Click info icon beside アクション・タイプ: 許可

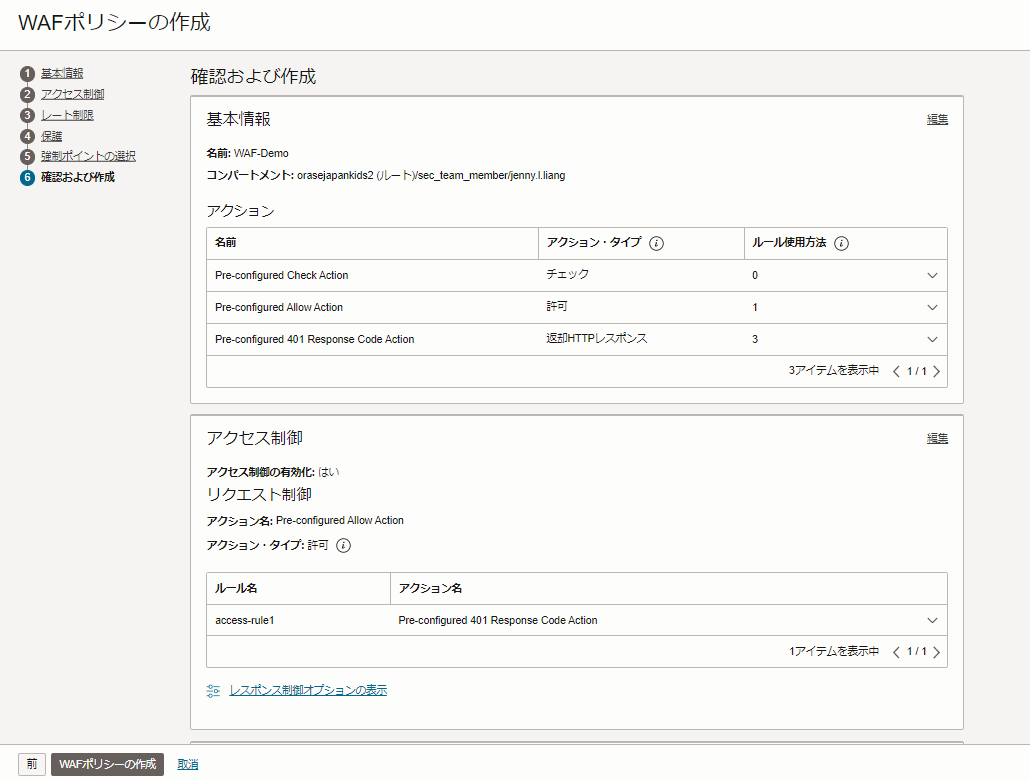[344, 545]
